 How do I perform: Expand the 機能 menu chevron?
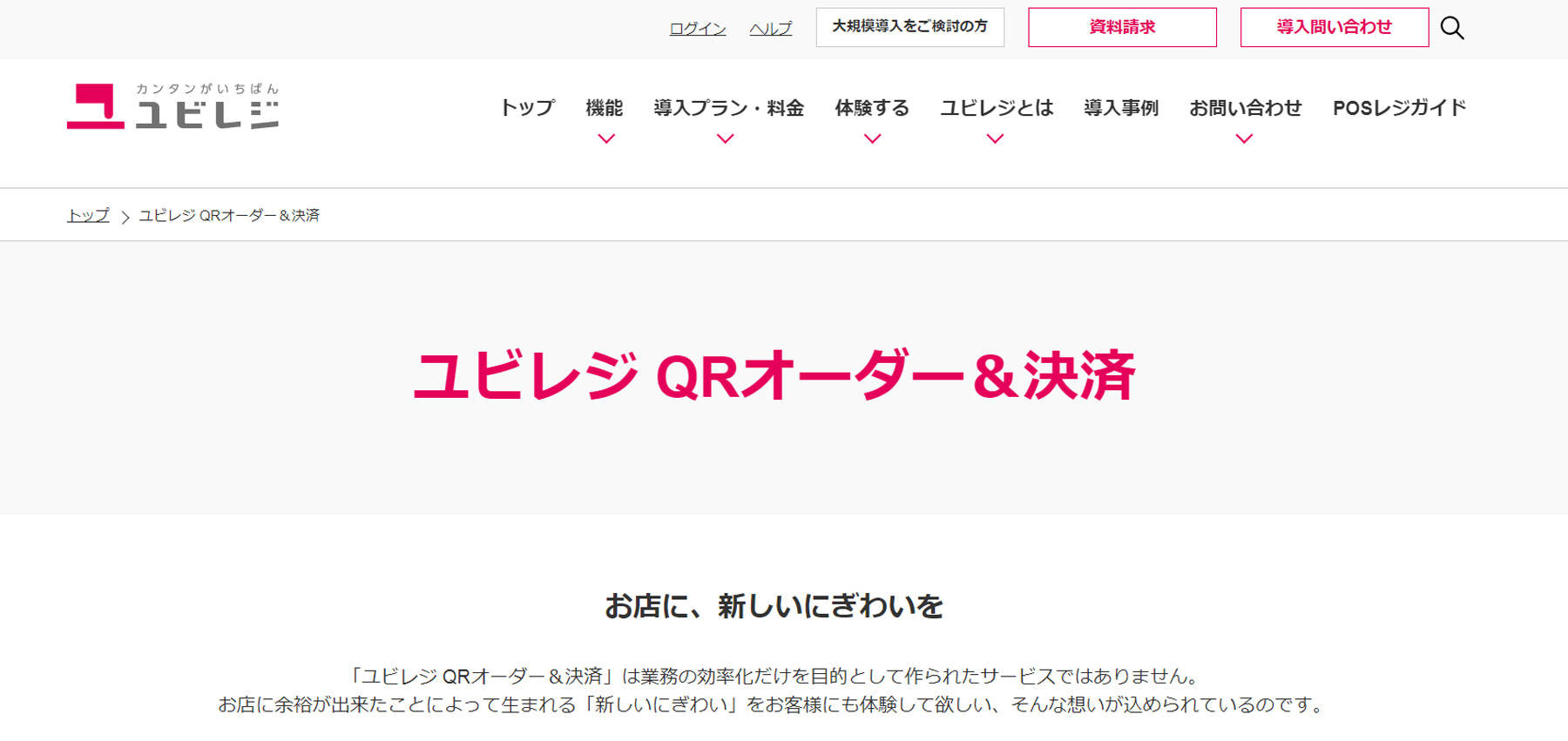pos(606,138)
